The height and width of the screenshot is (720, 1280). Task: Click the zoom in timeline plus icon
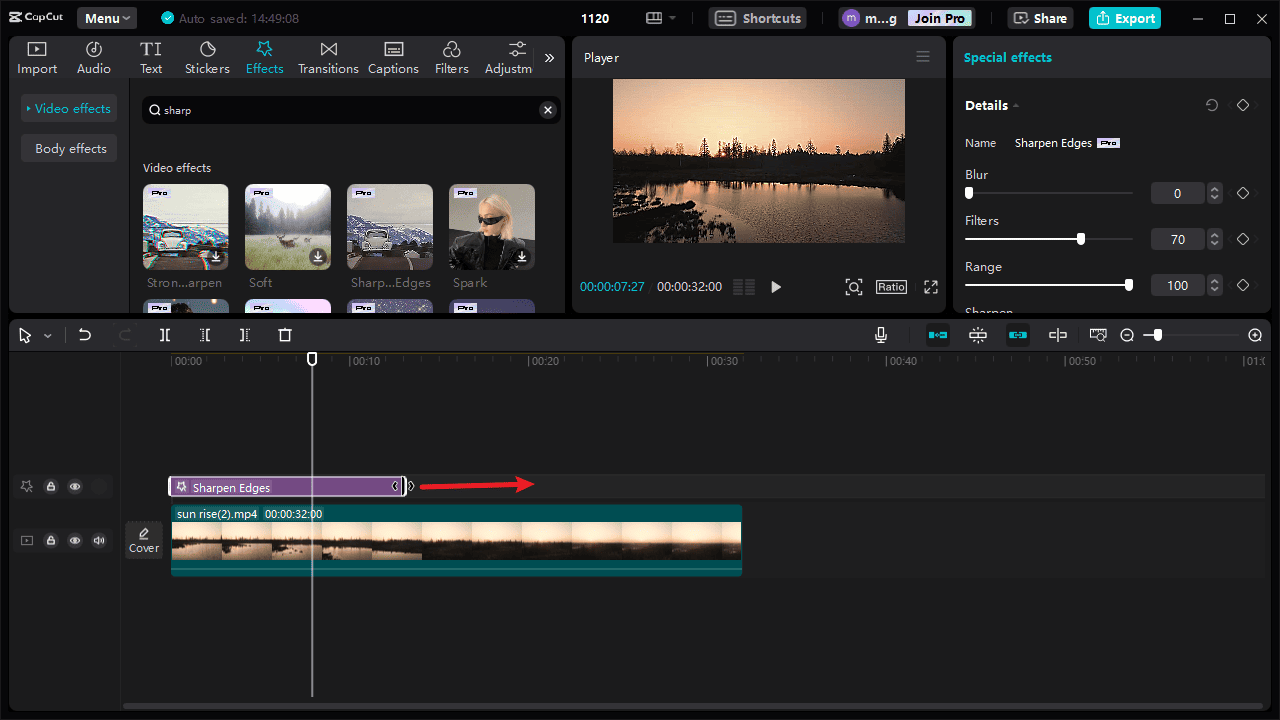coord(1255,336)
